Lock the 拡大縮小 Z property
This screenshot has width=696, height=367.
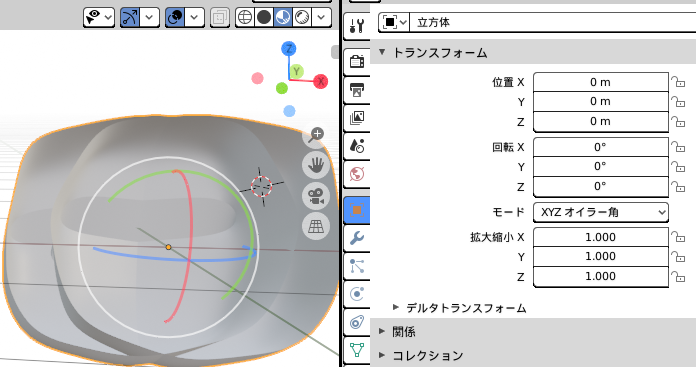(x=678, y=276)
